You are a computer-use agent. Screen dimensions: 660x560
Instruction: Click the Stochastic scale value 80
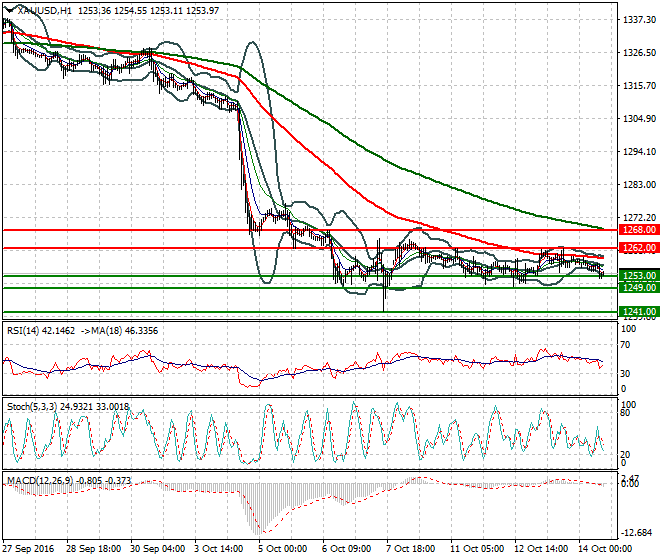pyautogui.click(x=625, y=413)
